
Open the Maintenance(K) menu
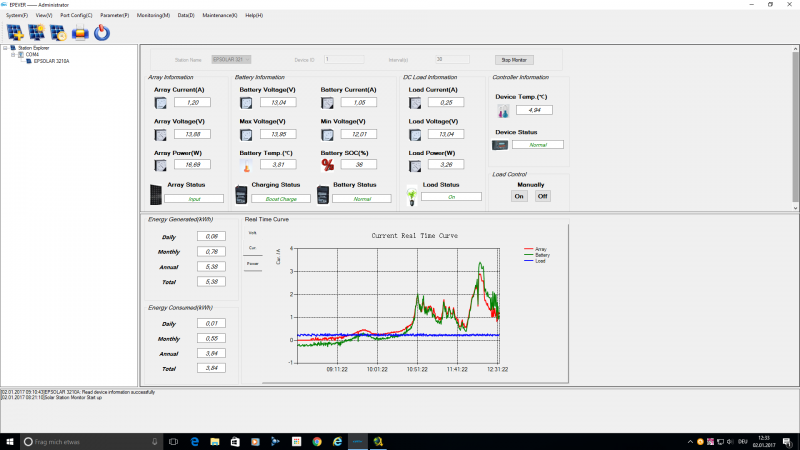pyautogui.click(x=219, y=15)
